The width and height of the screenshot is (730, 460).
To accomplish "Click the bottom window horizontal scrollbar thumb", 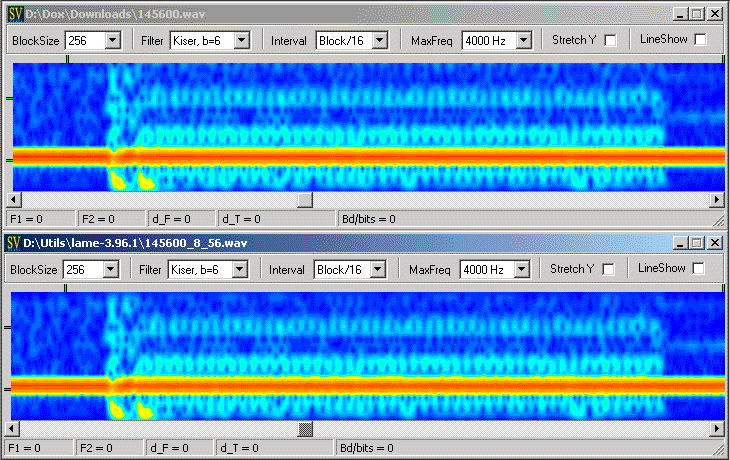I will coord(305,428).
